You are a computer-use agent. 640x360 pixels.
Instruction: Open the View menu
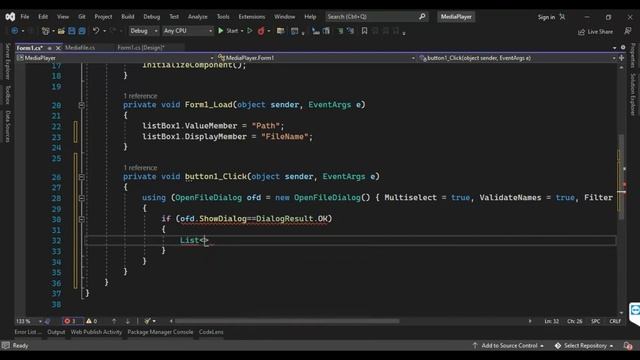(x=62, y=17)
